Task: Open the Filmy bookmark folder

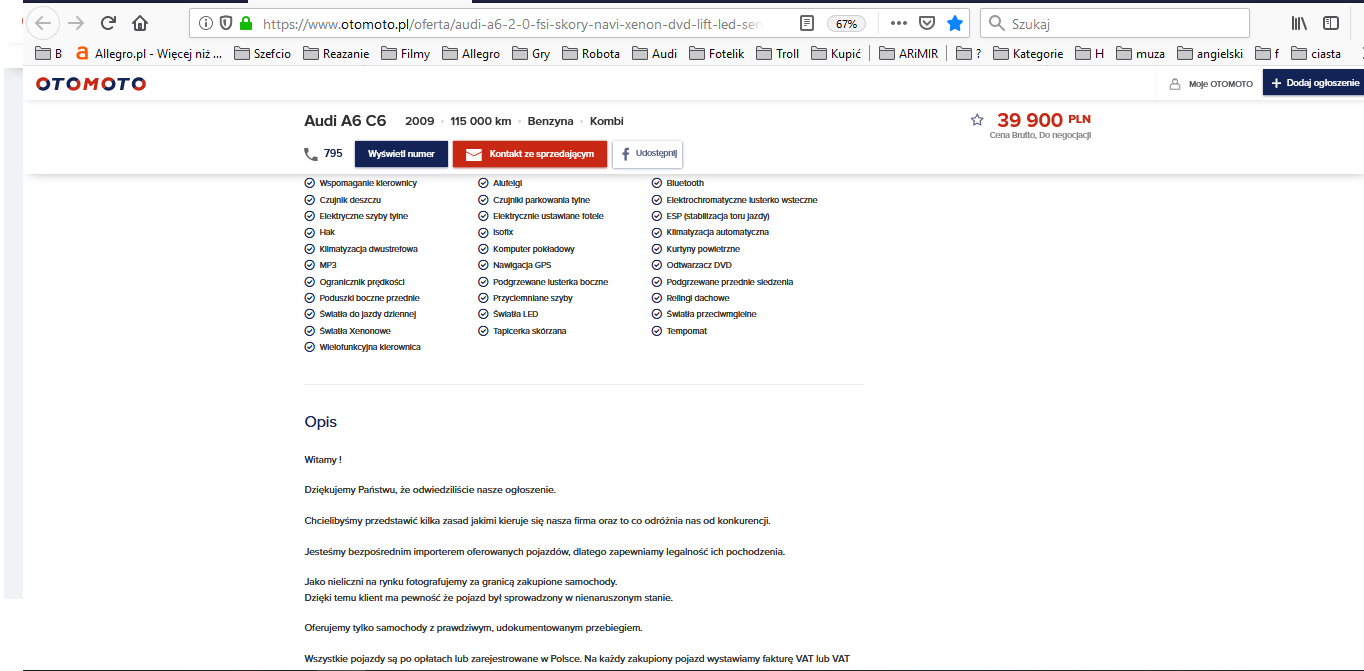Action: pos(406,53)
